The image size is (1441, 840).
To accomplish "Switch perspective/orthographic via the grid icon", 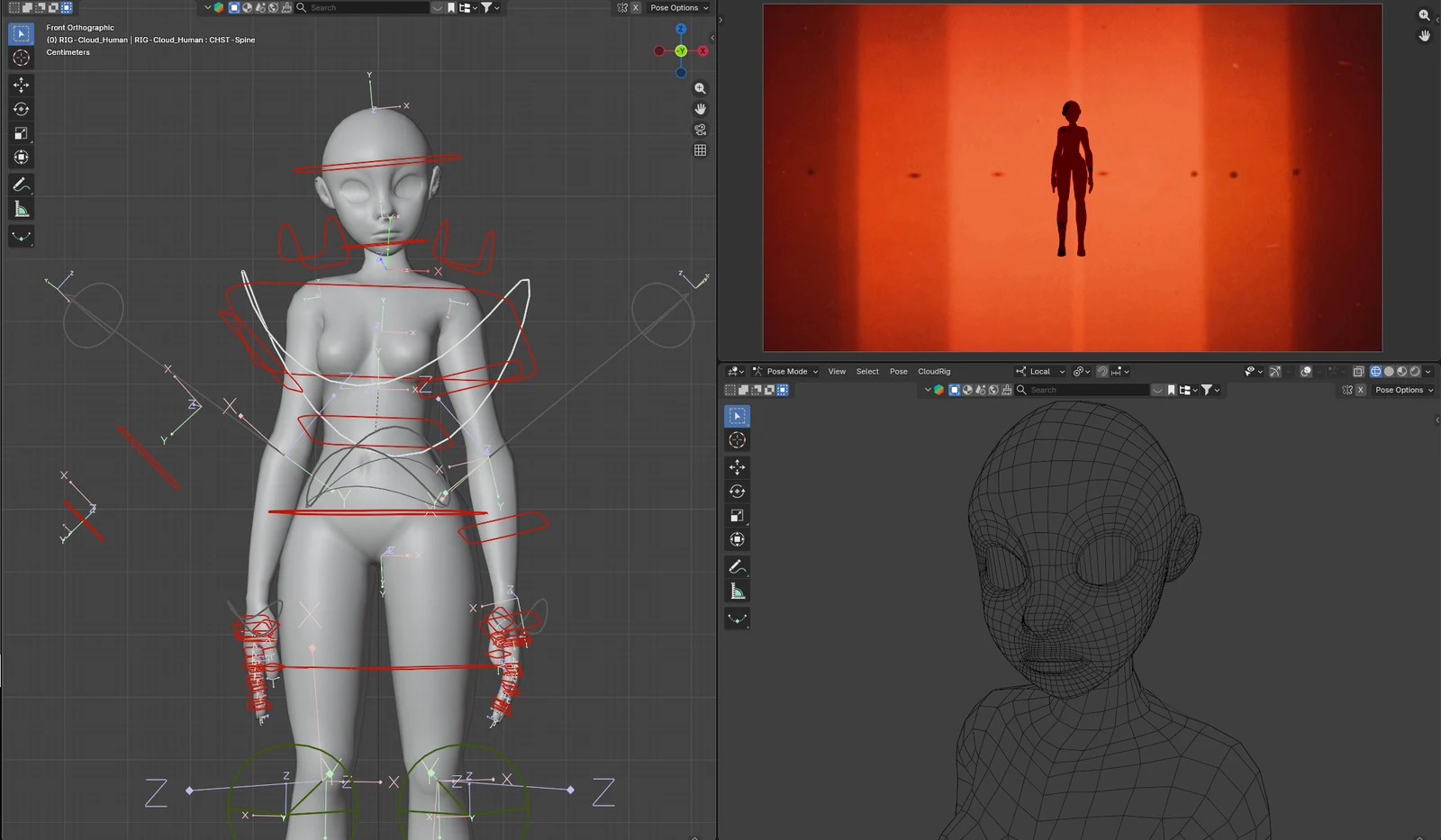I will click(x=700, y=150).
